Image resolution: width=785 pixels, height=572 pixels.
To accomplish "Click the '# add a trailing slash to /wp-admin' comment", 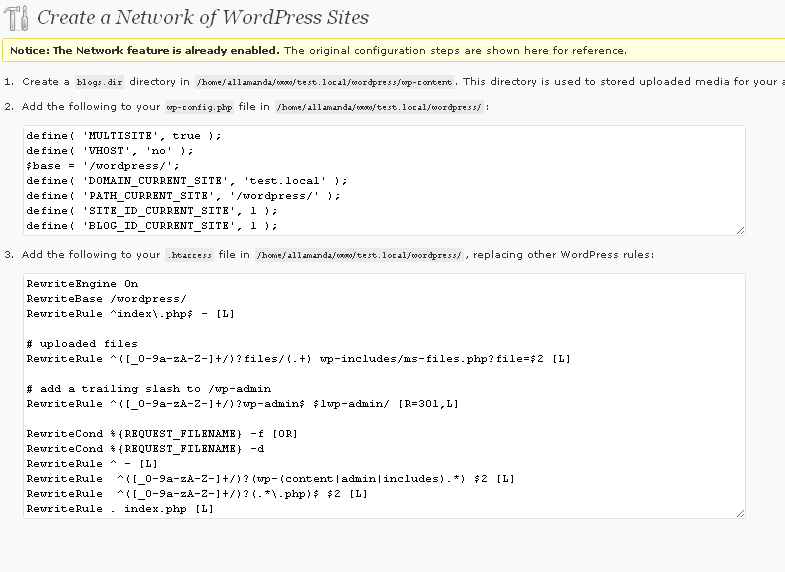I will click(x=149, y=389).
